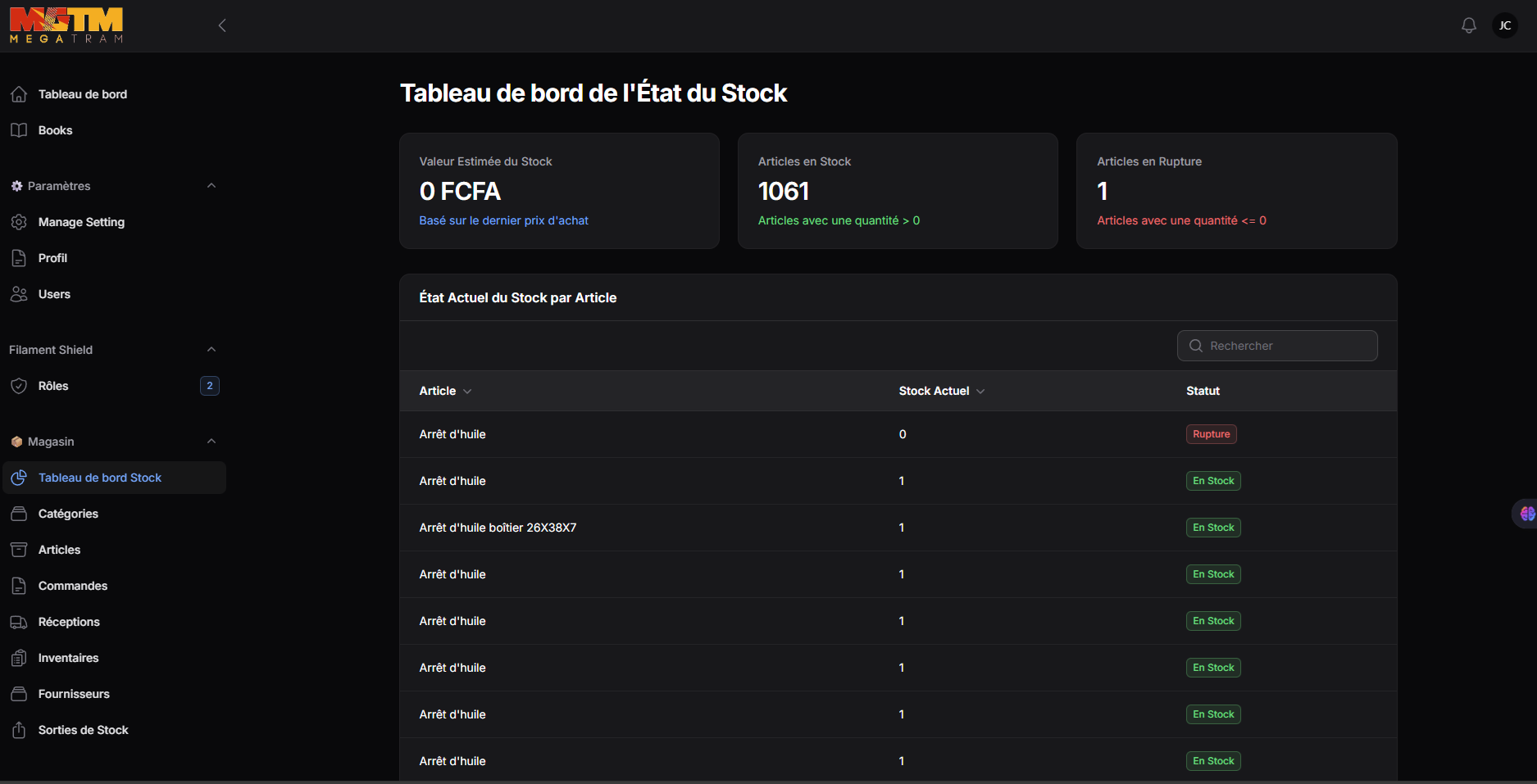Collapse the Filament Shield group
Screen dimensions: 1537x784
[x=211, y=350]
